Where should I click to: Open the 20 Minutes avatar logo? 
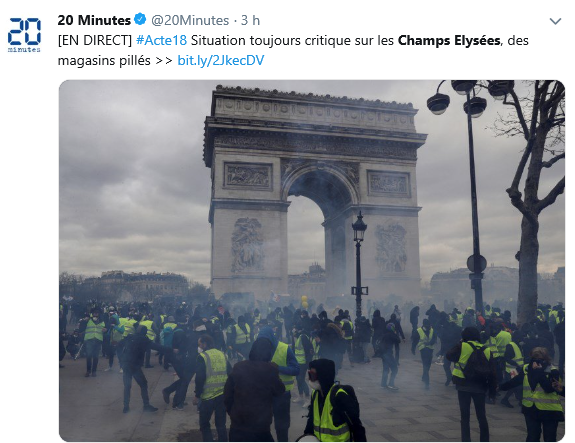pos(24,35)
